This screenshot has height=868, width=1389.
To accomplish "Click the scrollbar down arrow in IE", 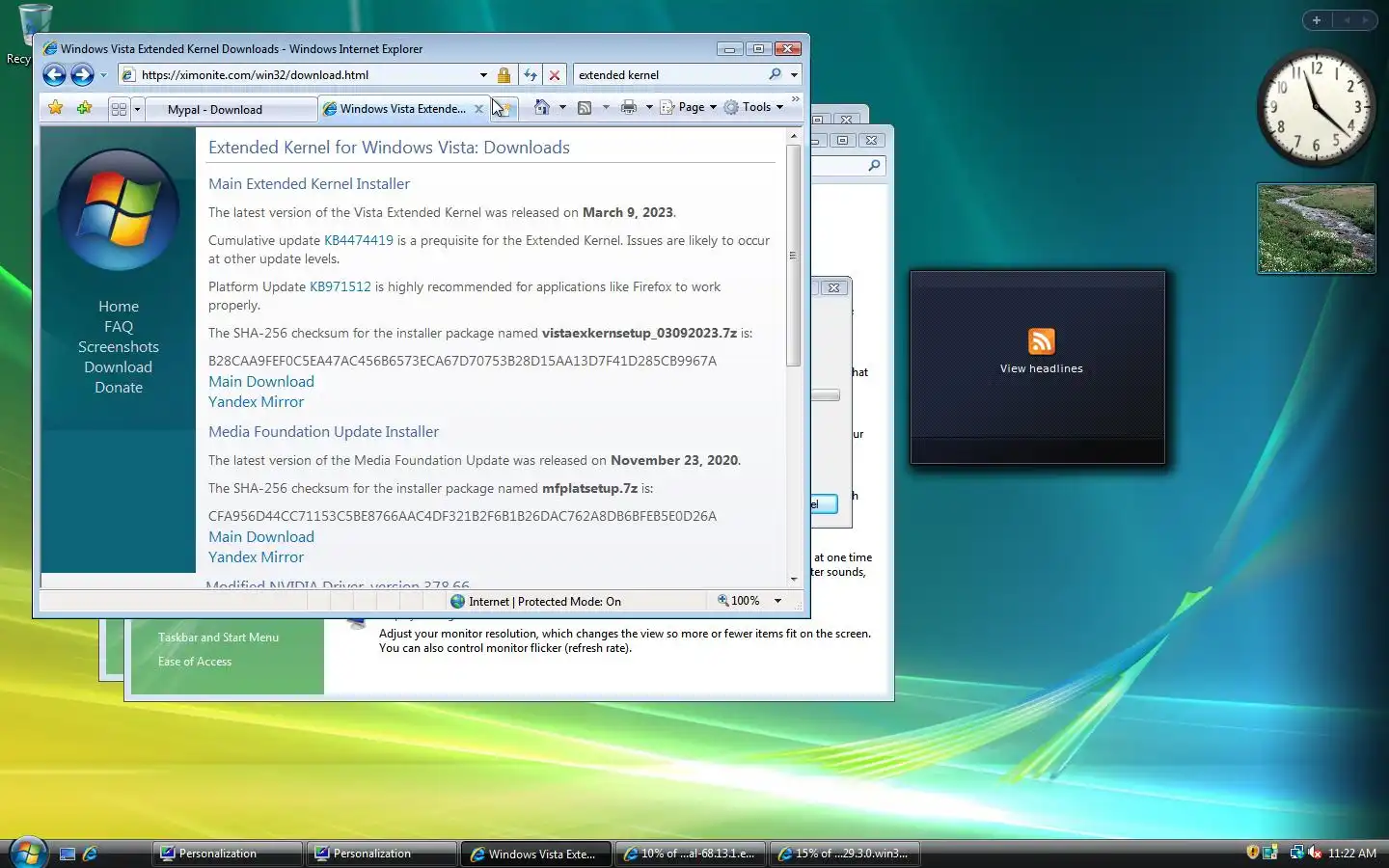I will (x=793, y=579).
